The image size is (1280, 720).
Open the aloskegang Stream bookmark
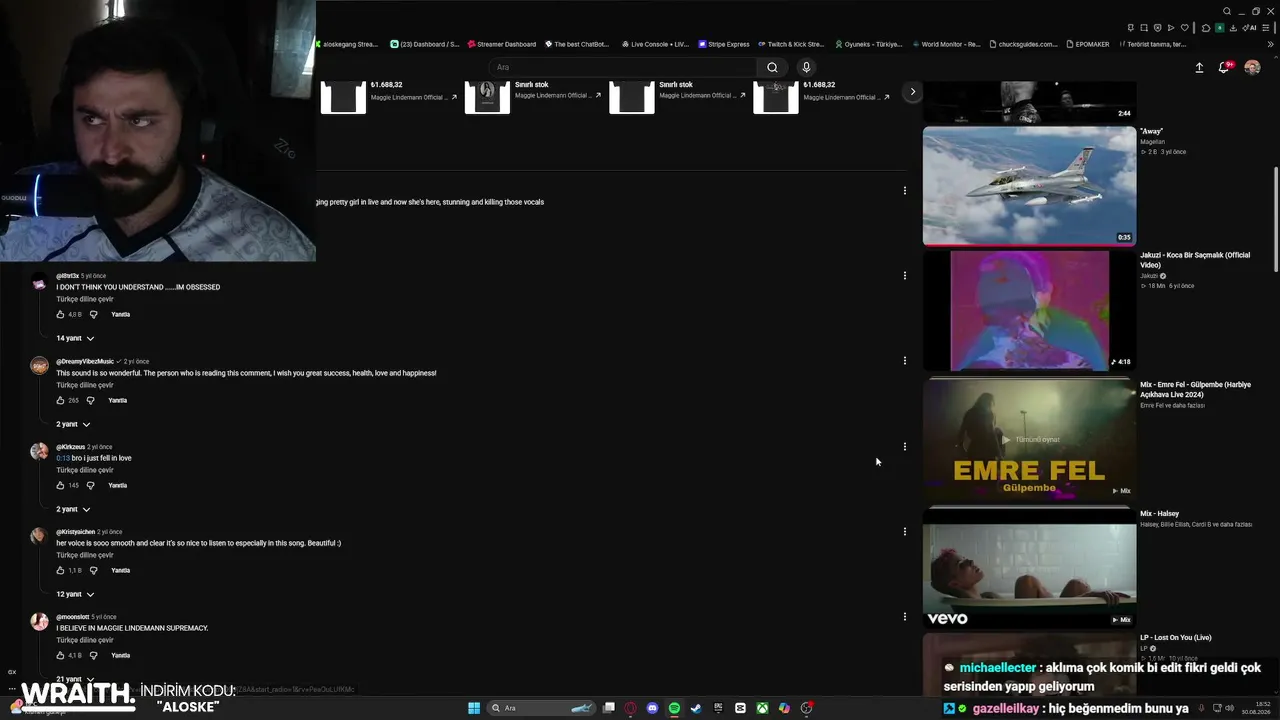(349, 44)
